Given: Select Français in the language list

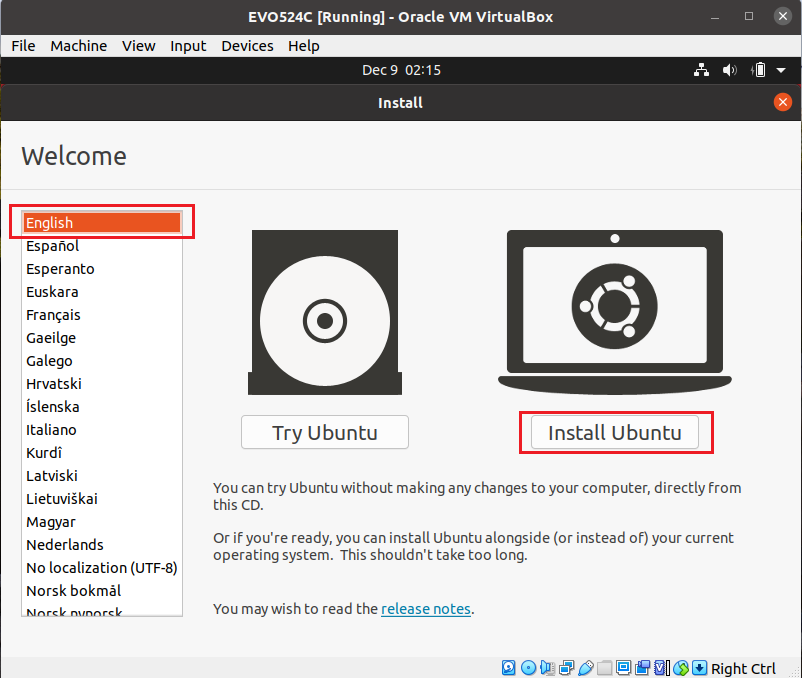Looking at the screenshot, I should (102, 315).
